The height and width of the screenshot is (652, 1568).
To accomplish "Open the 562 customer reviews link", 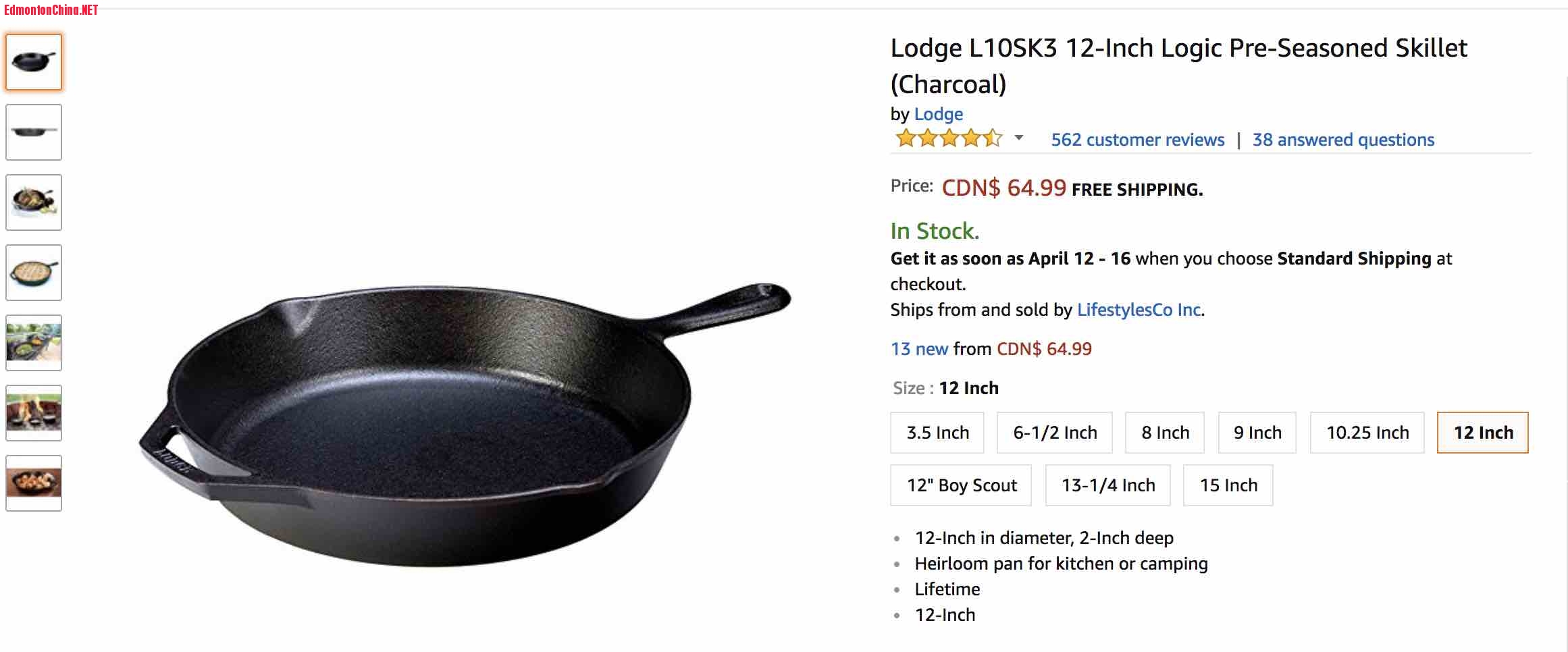I will tap(1138, 140).
